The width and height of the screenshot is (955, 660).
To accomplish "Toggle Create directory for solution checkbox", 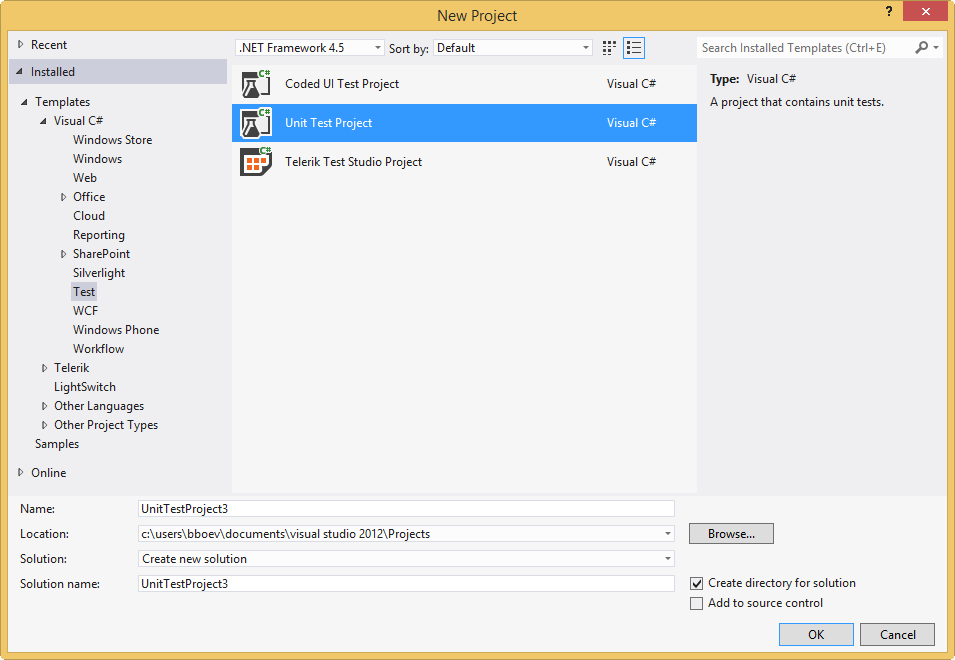I will point(696,583).
